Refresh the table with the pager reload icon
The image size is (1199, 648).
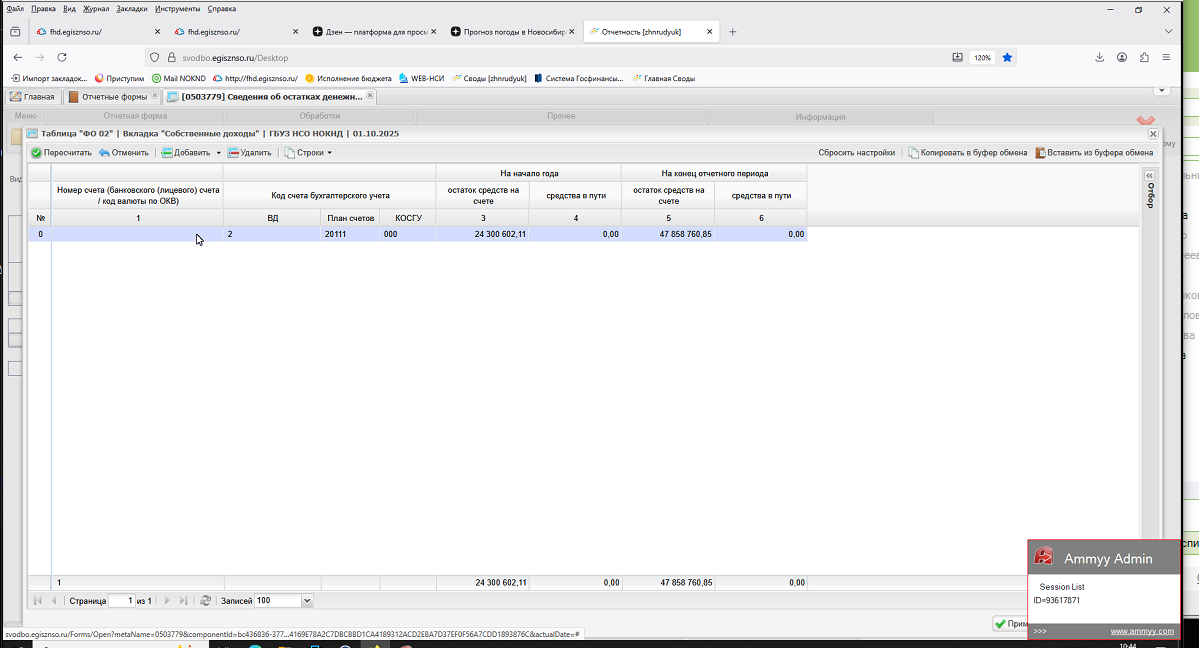point(206,601)
